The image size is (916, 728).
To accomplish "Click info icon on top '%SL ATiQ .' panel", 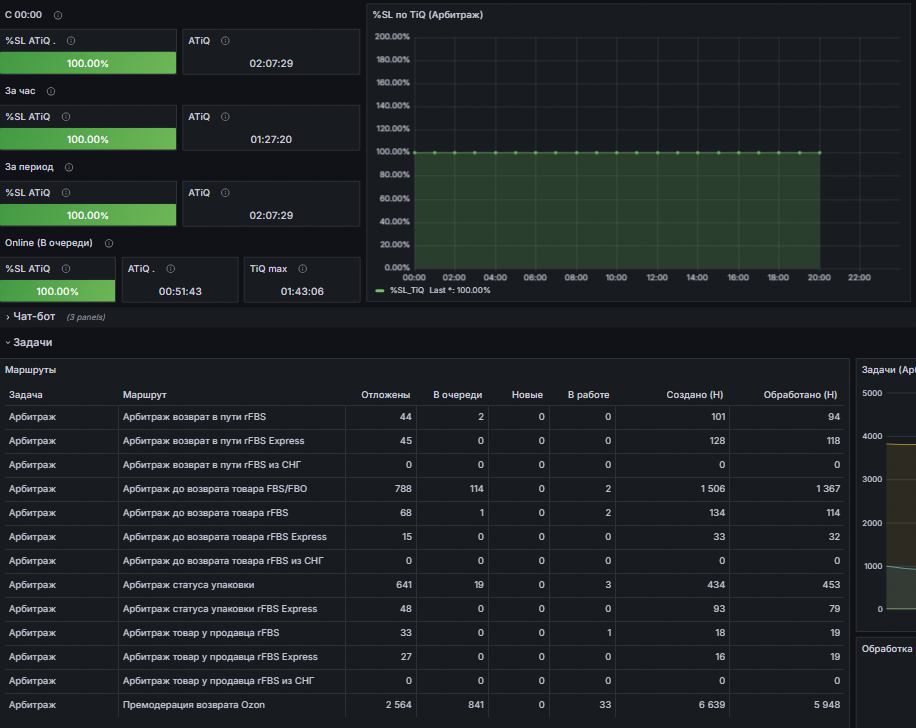I will pos(71,41).
